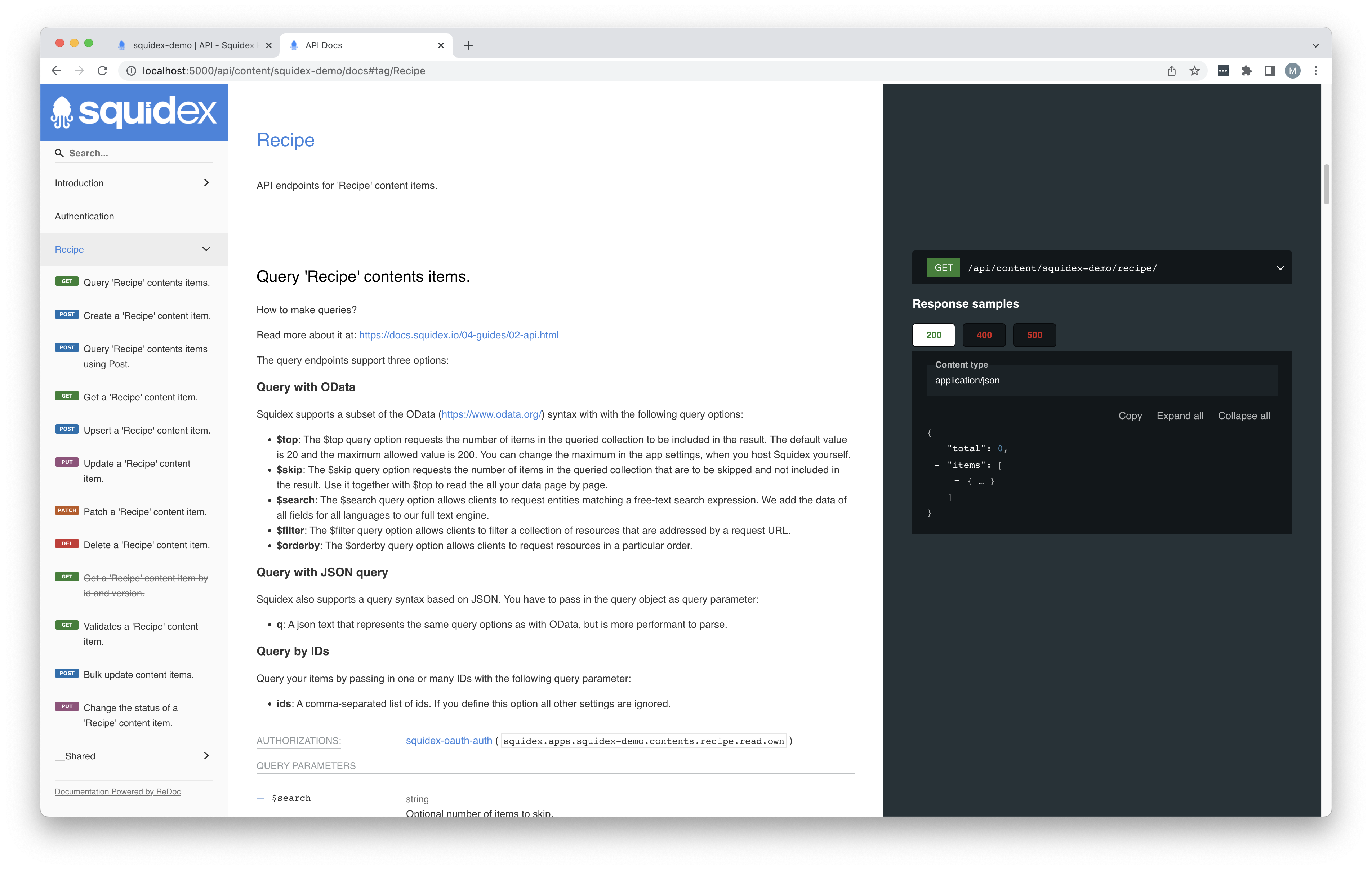Click the search icon in the sidebar

click(x=59, y=153)
